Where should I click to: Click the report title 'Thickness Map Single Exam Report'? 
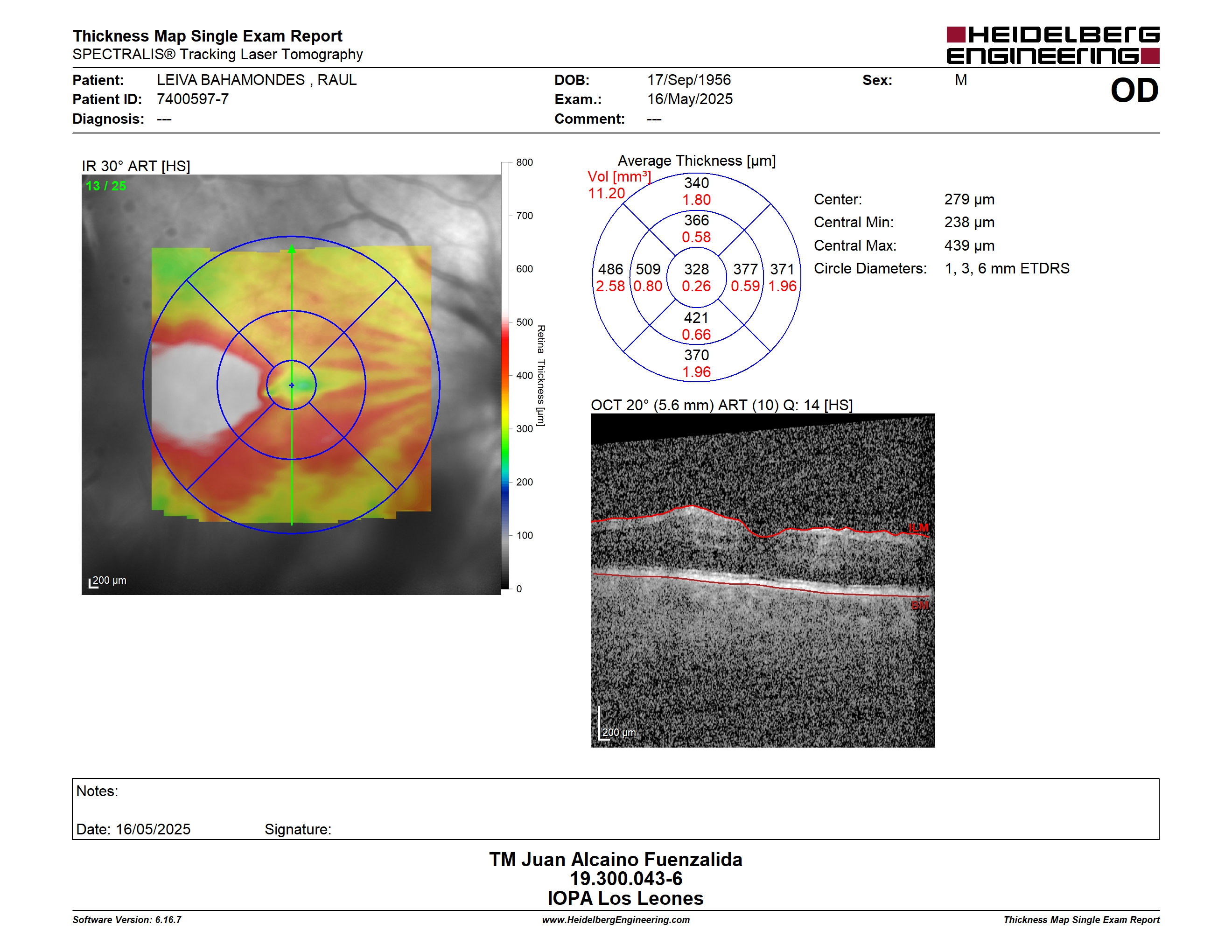[207, 35]
